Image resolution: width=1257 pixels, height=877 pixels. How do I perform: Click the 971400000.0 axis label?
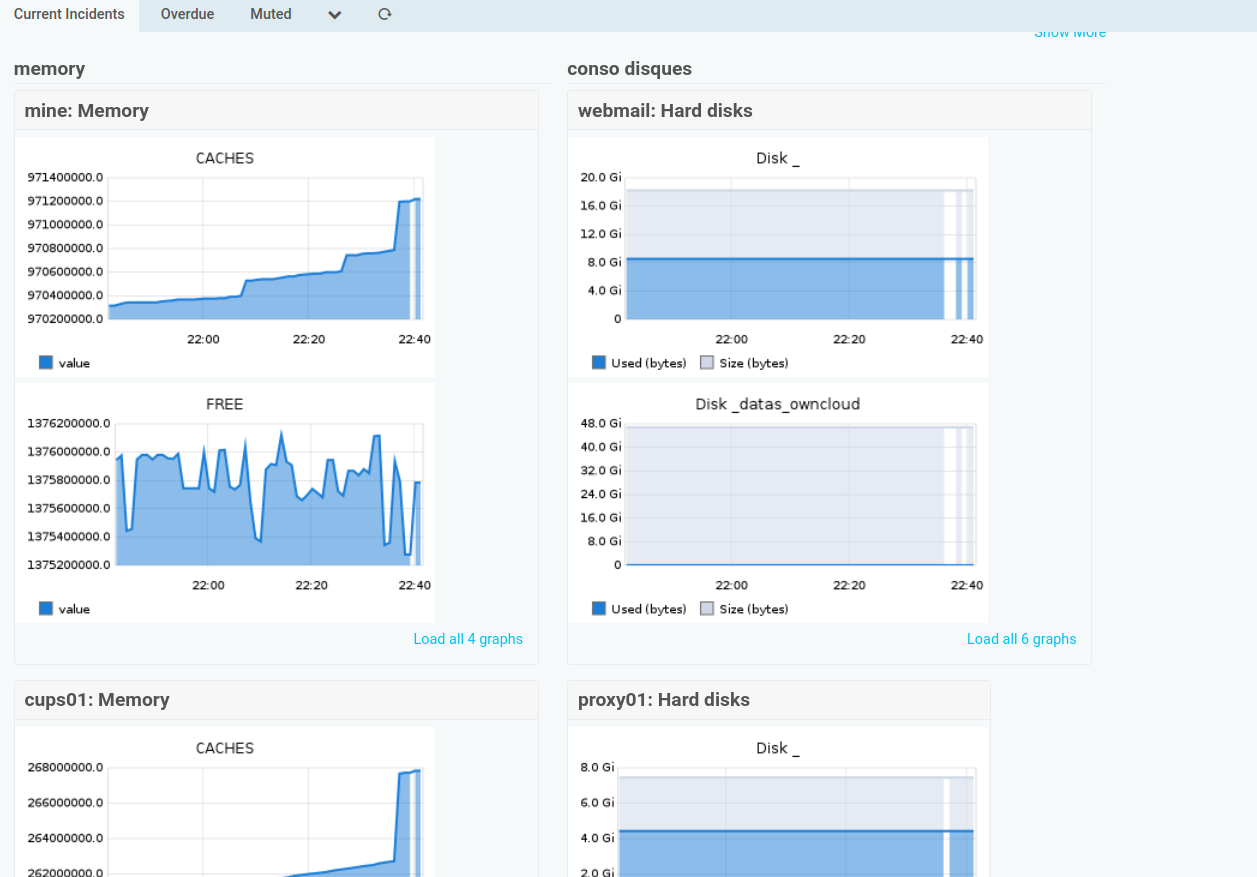coord(65,177)
